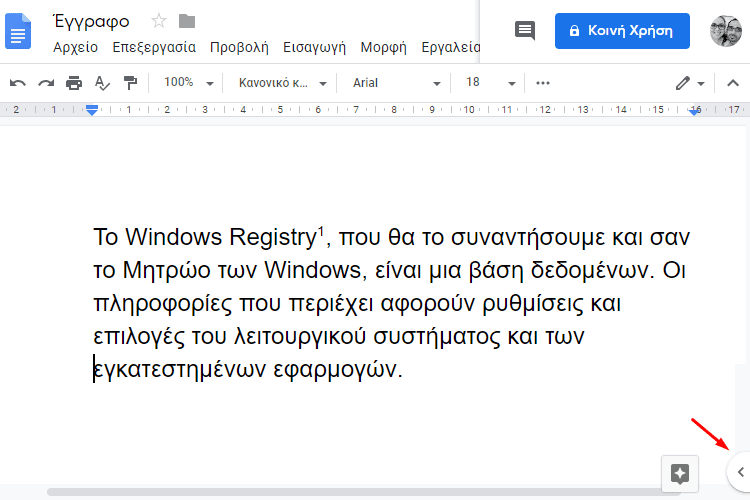The width and height of the screenshot is (750, 500).
Task: Click the word εφαρμογών in the last line
Action: (335, 370)
